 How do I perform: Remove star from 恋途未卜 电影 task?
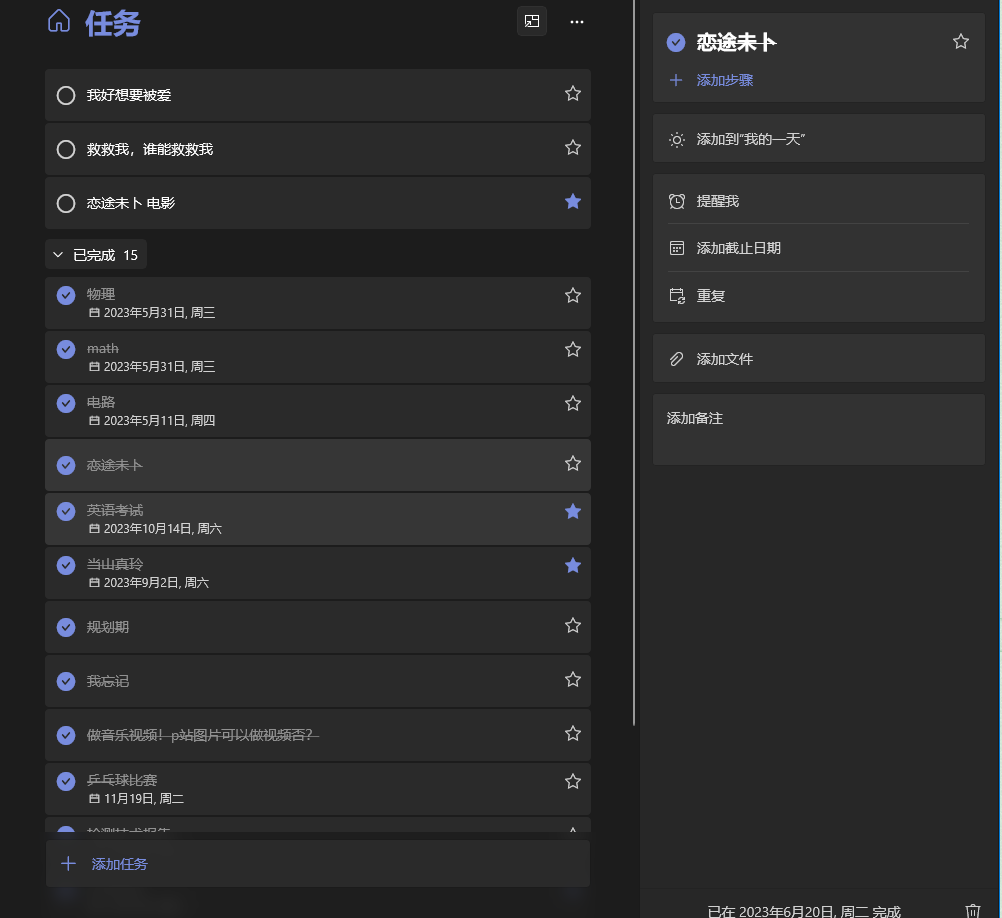[x=573, y=202]
